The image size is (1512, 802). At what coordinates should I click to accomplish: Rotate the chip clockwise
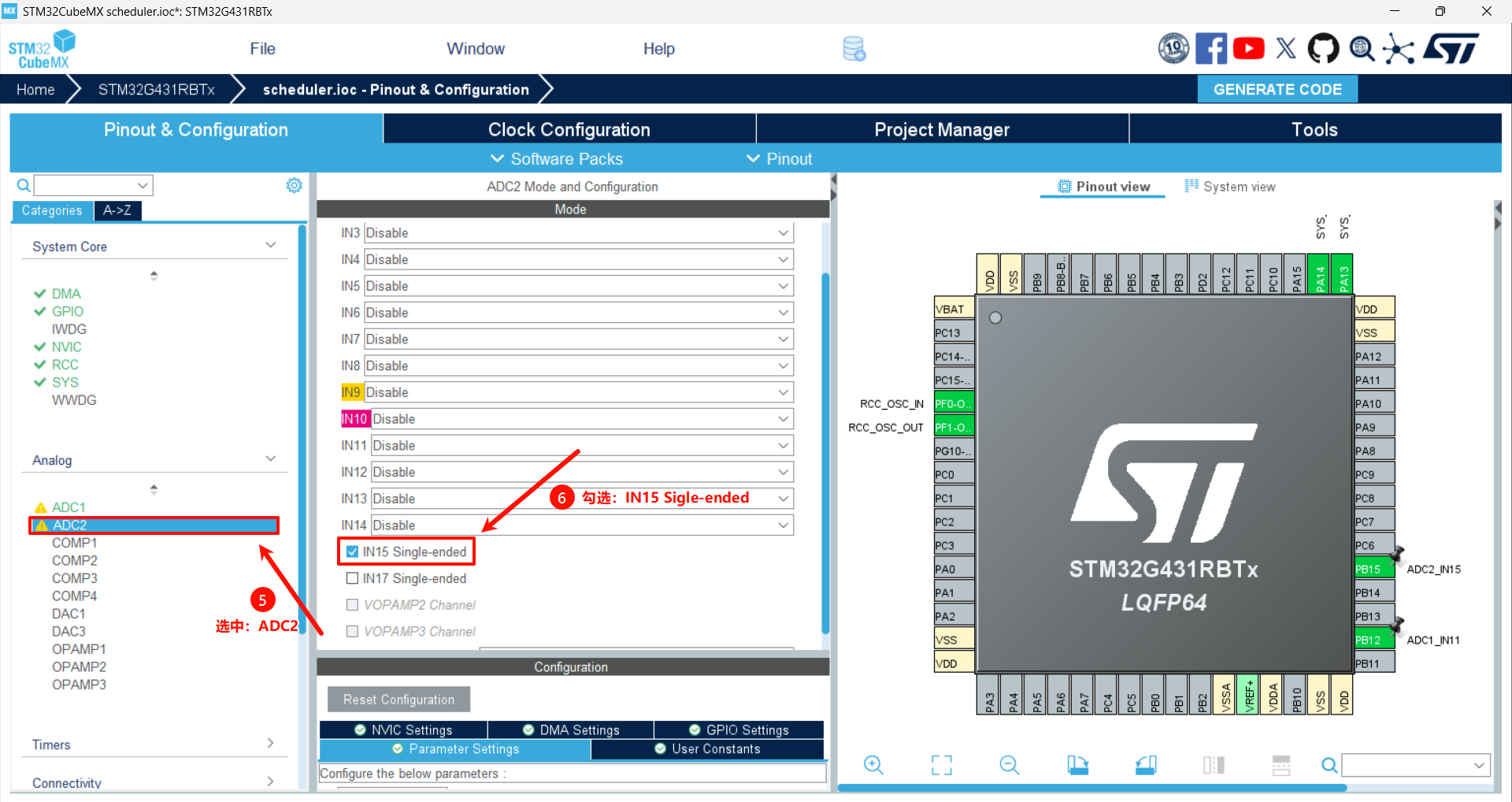[x=1077, y=765]
